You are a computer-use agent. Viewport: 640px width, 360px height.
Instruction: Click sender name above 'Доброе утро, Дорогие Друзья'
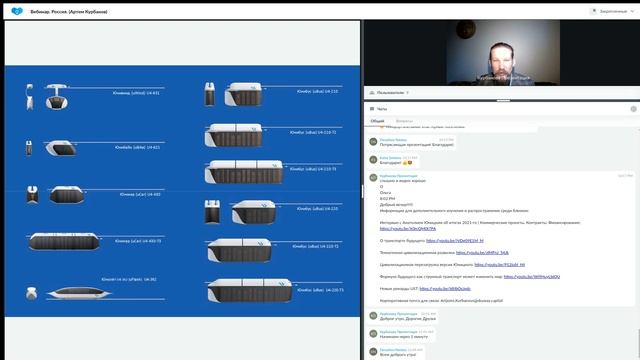pos(398,313)
